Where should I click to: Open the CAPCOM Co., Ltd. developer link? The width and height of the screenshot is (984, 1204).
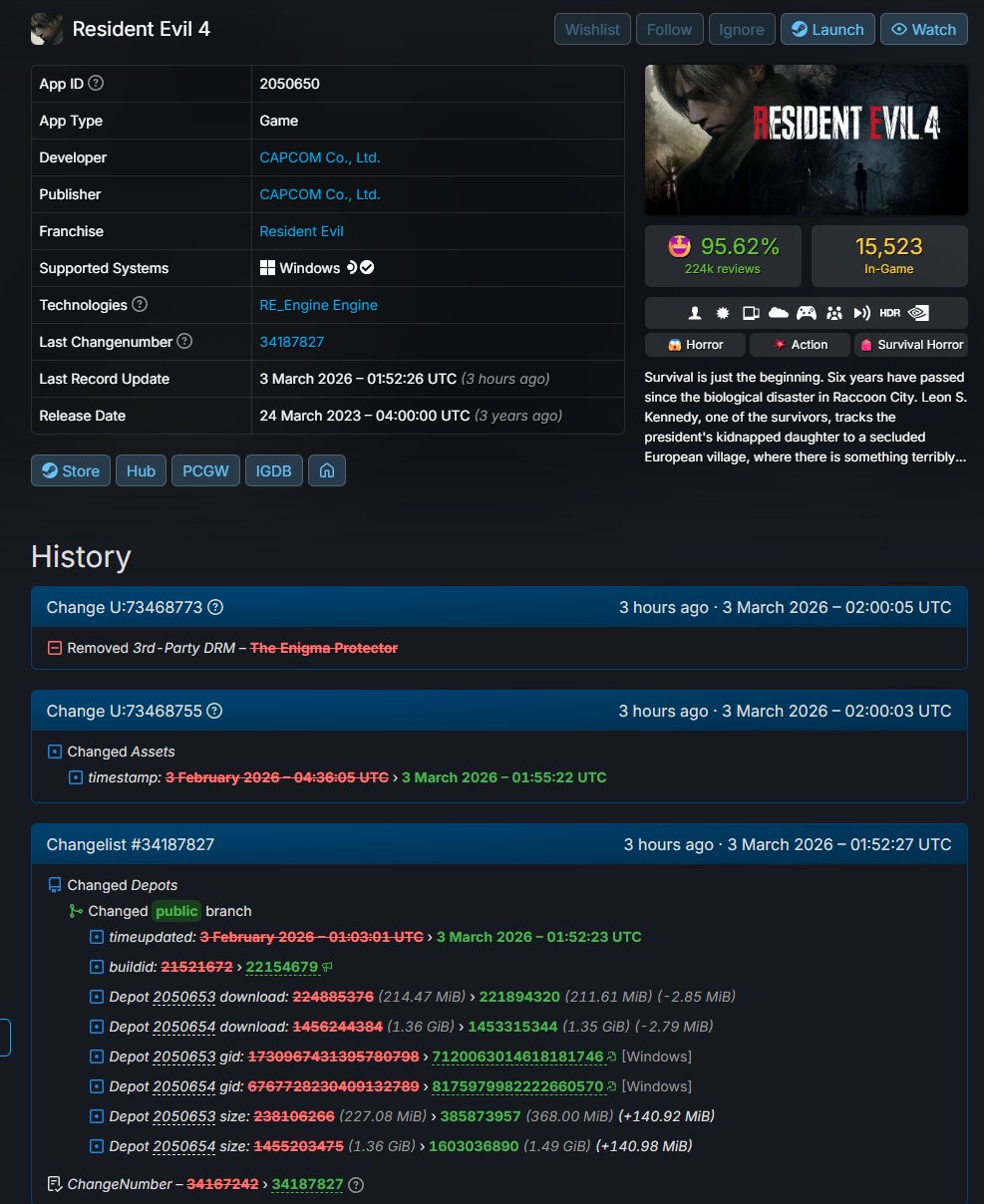[320, 157]
